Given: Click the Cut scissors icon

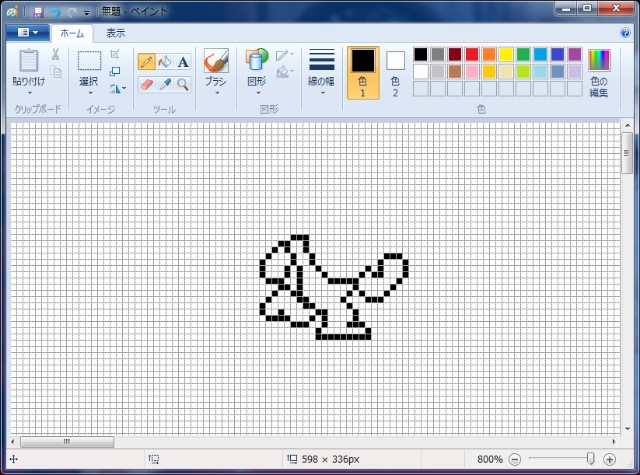Looking at the screenshot, I should tap(56, 54).
